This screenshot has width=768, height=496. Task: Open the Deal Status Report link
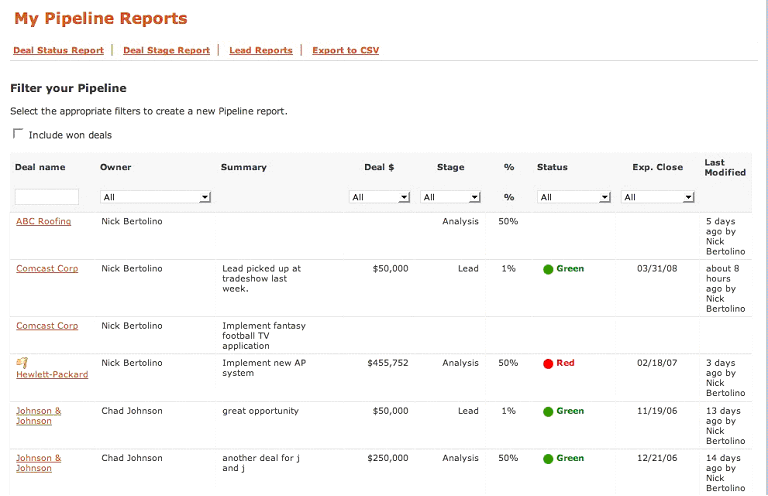pos(58,50)
